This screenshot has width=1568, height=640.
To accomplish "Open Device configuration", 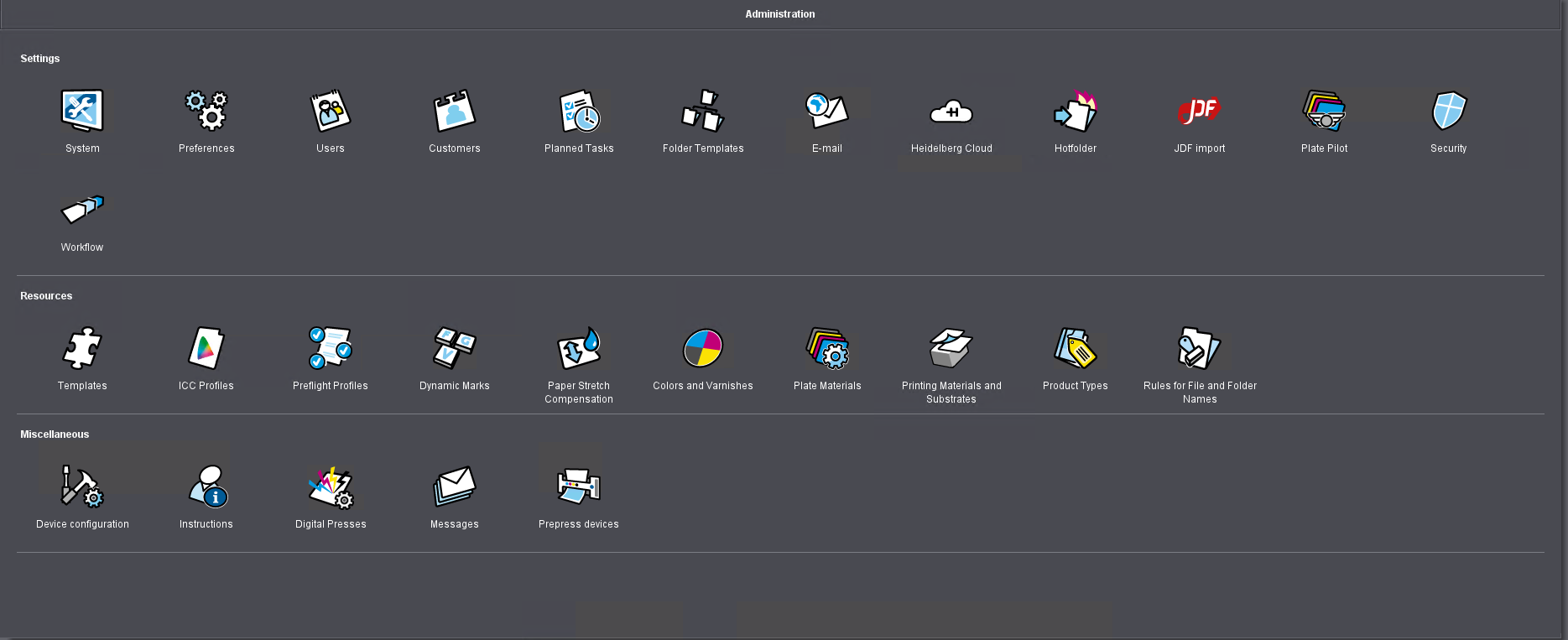I will click(x=82, y=487).
